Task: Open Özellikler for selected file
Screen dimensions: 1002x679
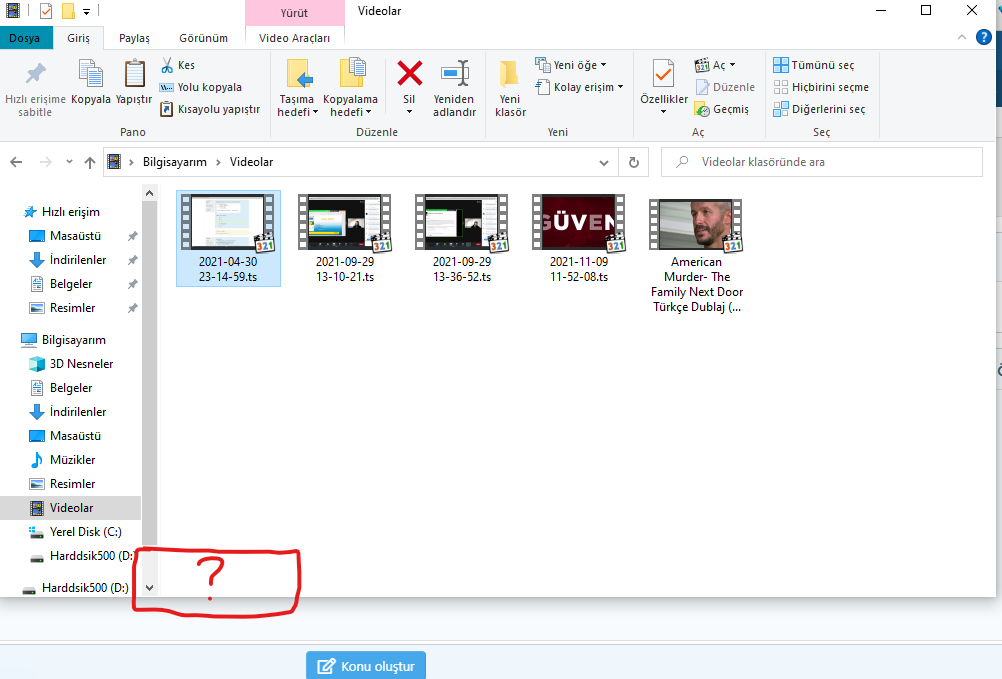Action: 664,82
